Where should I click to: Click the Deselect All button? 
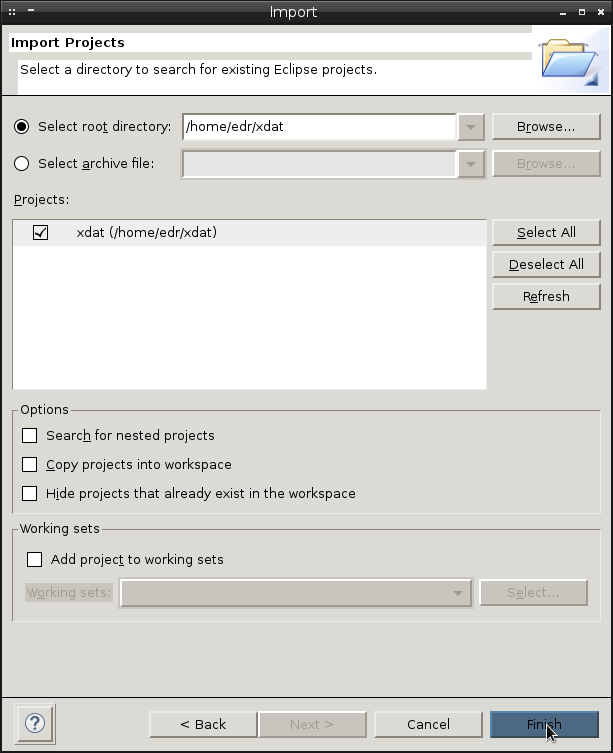coord(546,265)
